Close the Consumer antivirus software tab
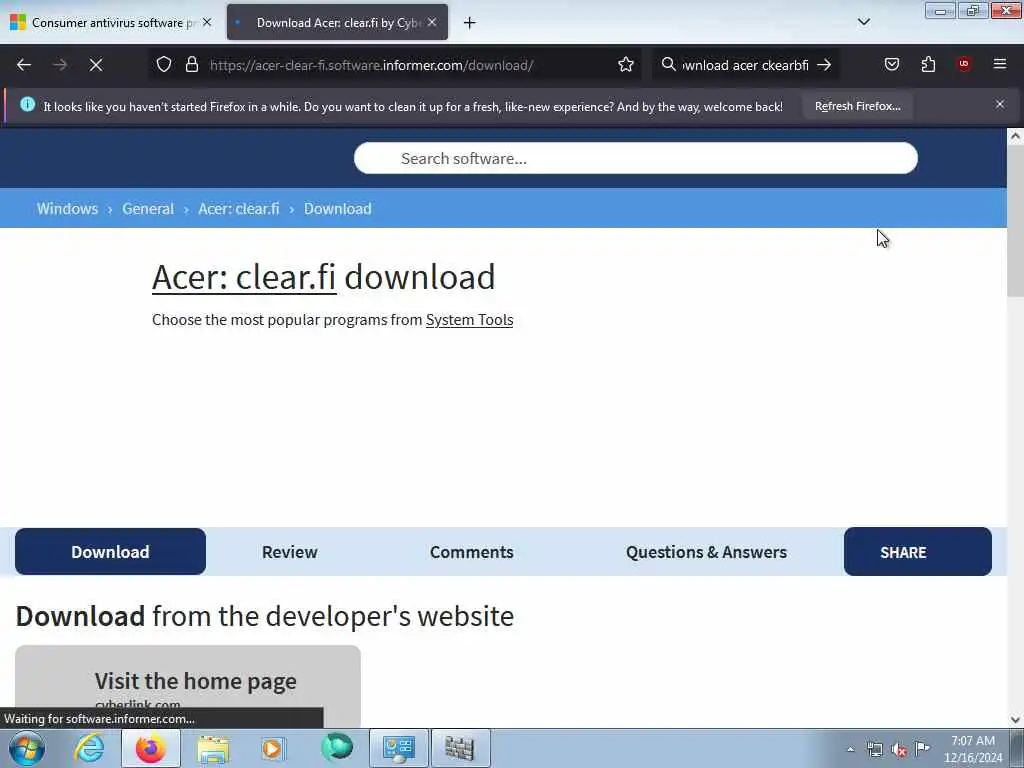1024x768 pixels. tap(207, 22)
